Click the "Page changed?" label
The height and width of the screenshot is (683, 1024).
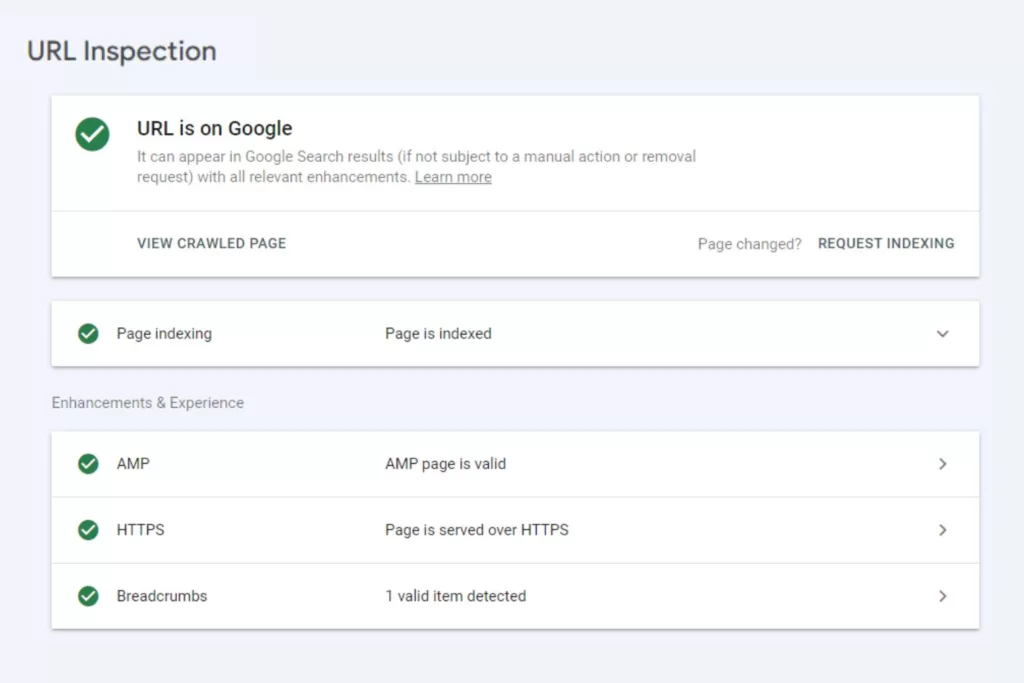(748, 243)
